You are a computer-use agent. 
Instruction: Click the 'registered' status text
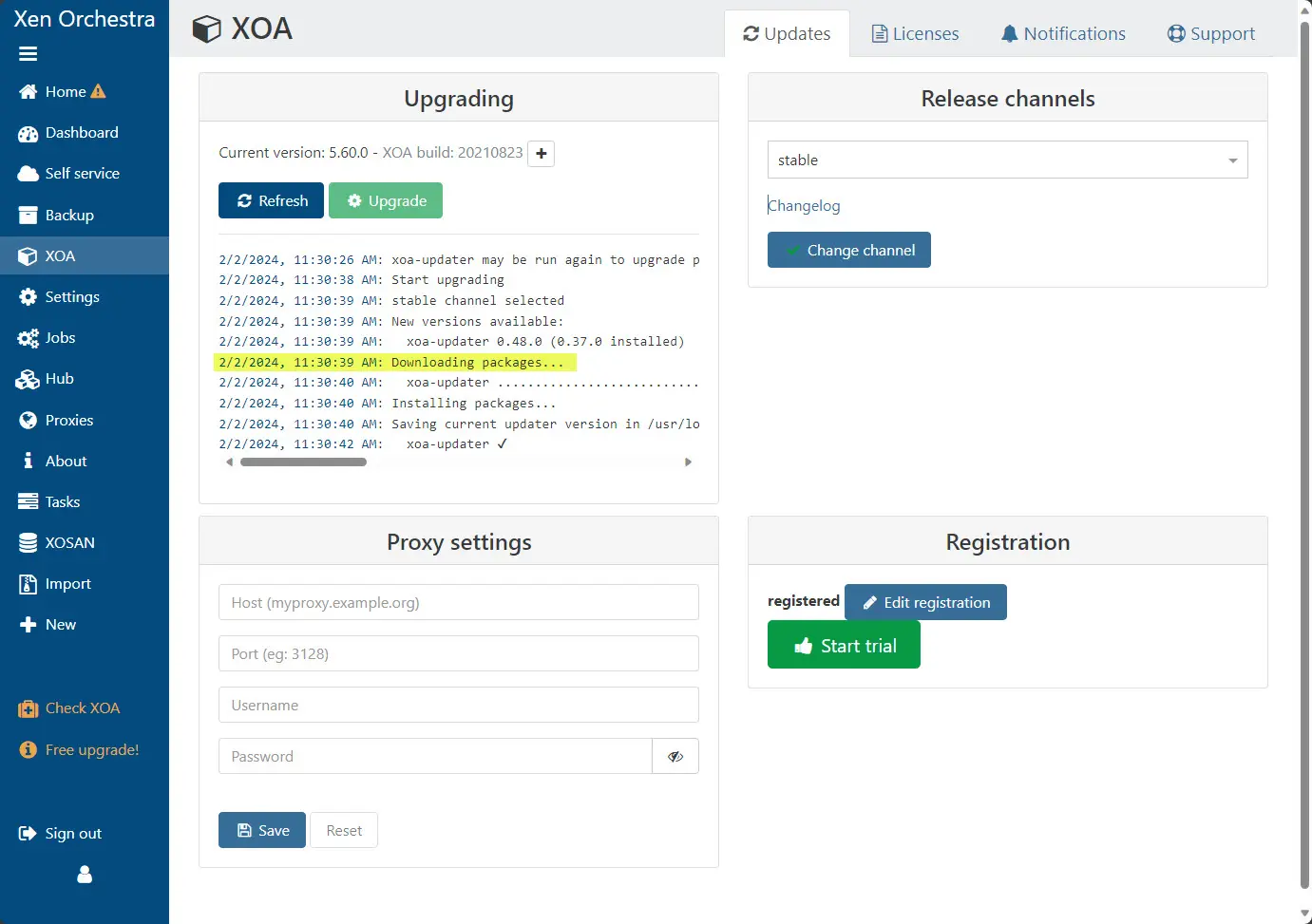(804, 601)
